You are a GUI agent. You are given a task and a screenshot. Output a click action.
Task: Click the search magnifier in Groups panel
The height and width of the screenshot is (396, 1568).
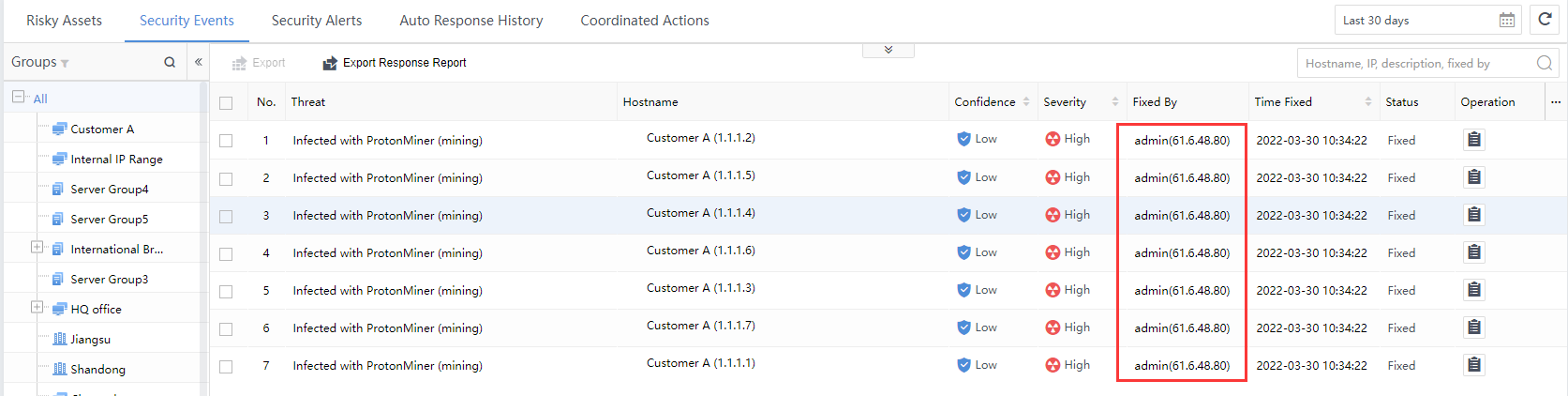[x=170, y=62]
